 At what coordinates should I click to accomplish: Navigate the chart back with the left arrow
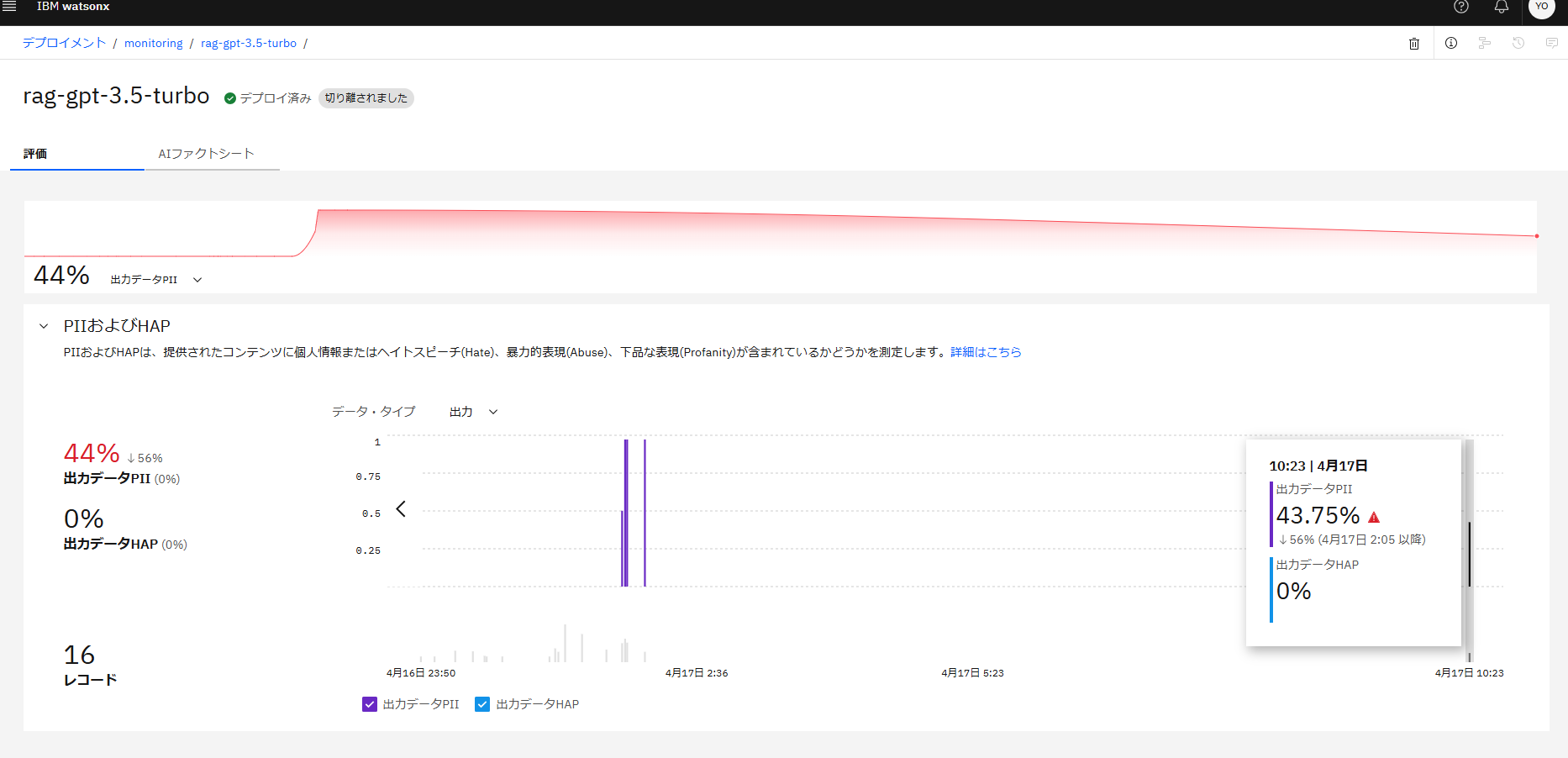[x=401, y=509]
